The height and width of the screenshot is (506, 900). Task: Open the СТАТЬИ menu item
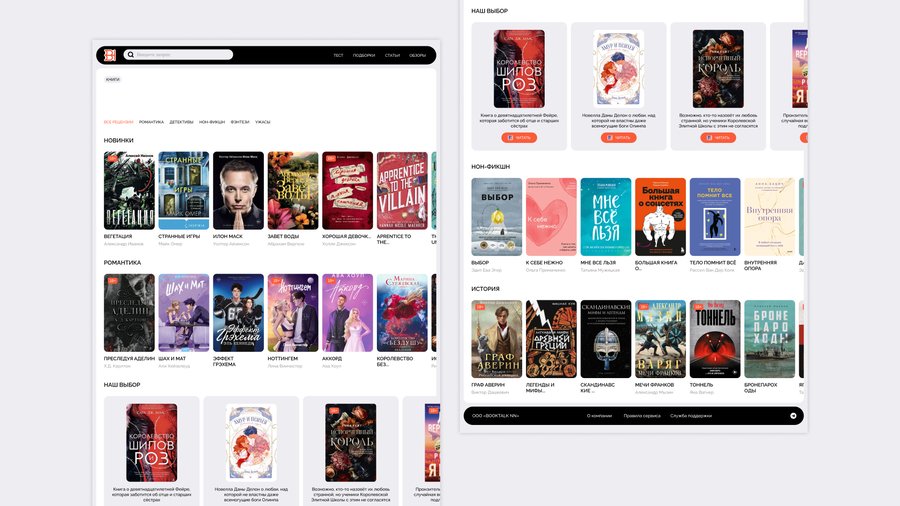pos(393,56)
